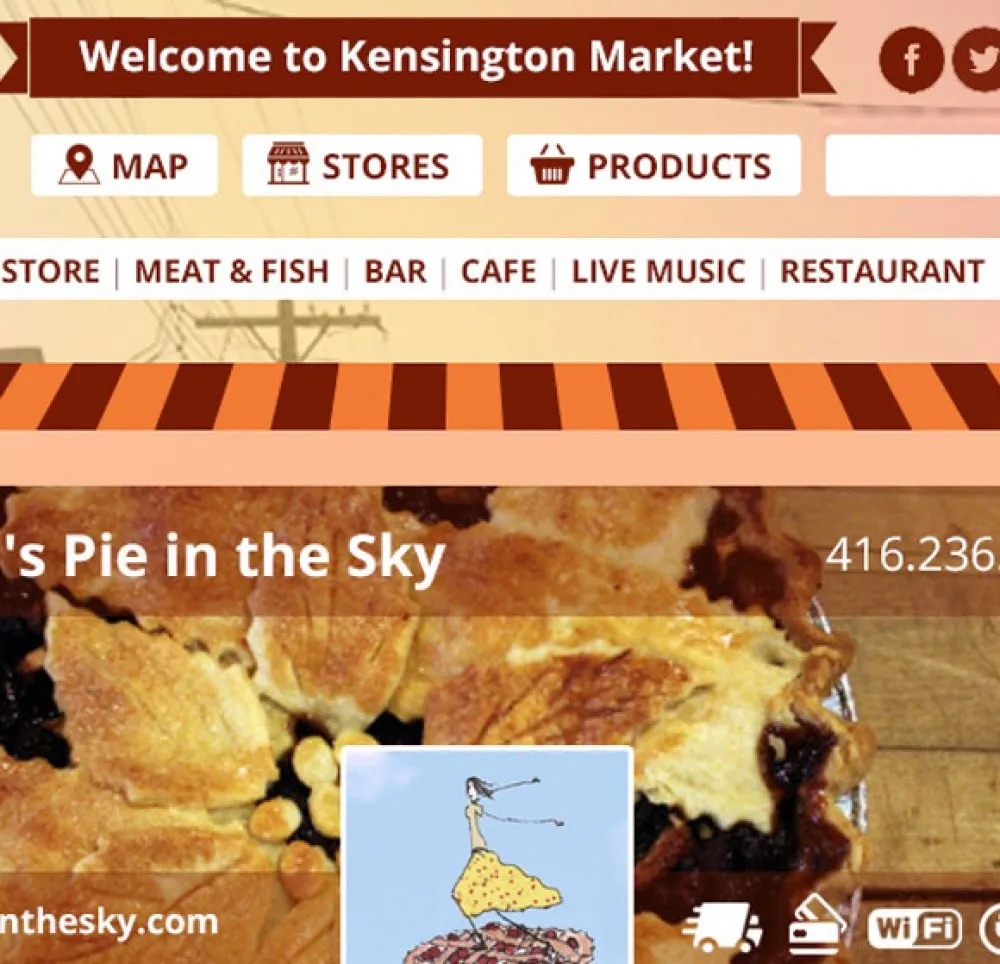Click the WiFi amenity icon
This screenshot has height=964, width=1000.
pyautogui.click(x=914, y=928)
